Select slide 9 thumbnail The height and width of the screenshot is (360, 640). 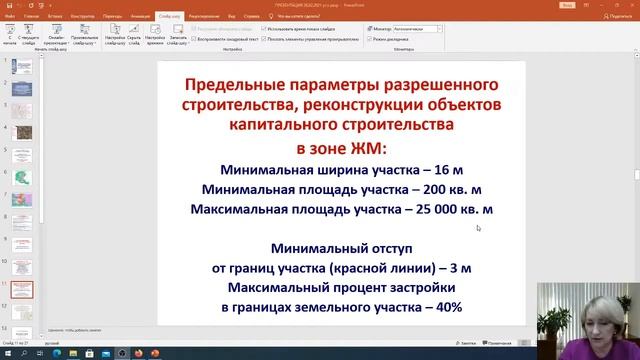point(22,245)
